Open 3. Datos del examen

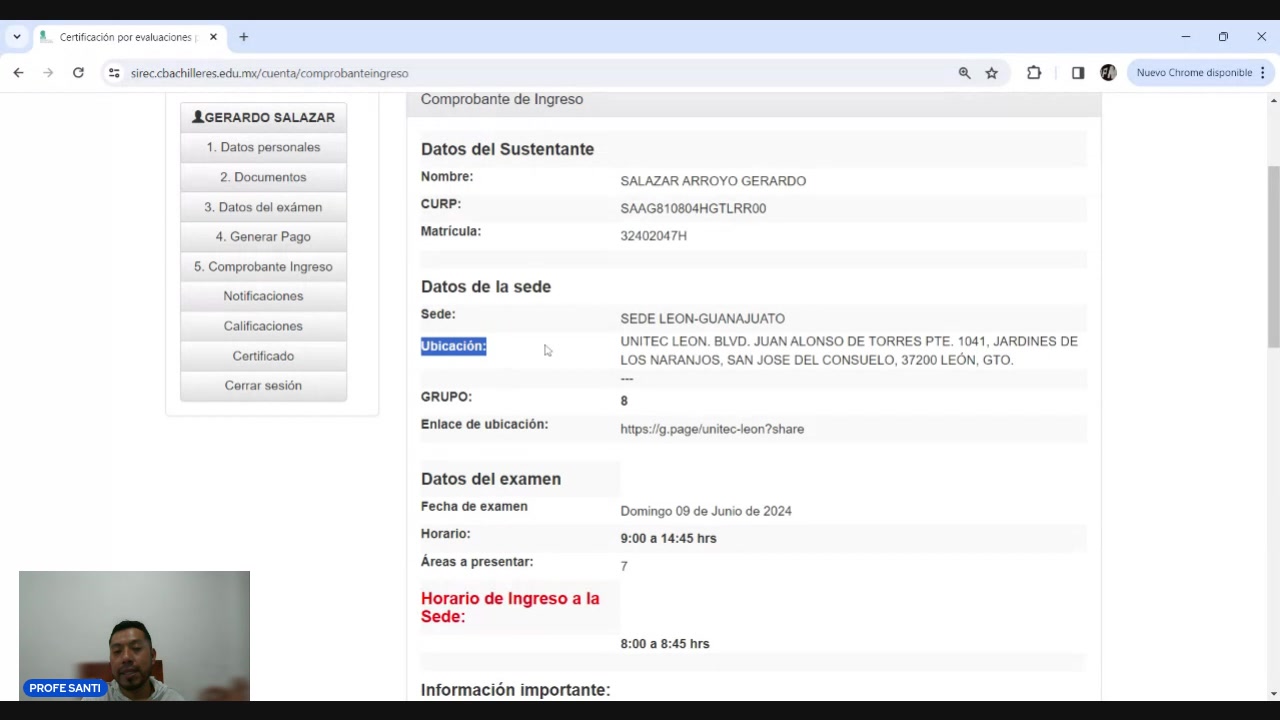point(263,207)
